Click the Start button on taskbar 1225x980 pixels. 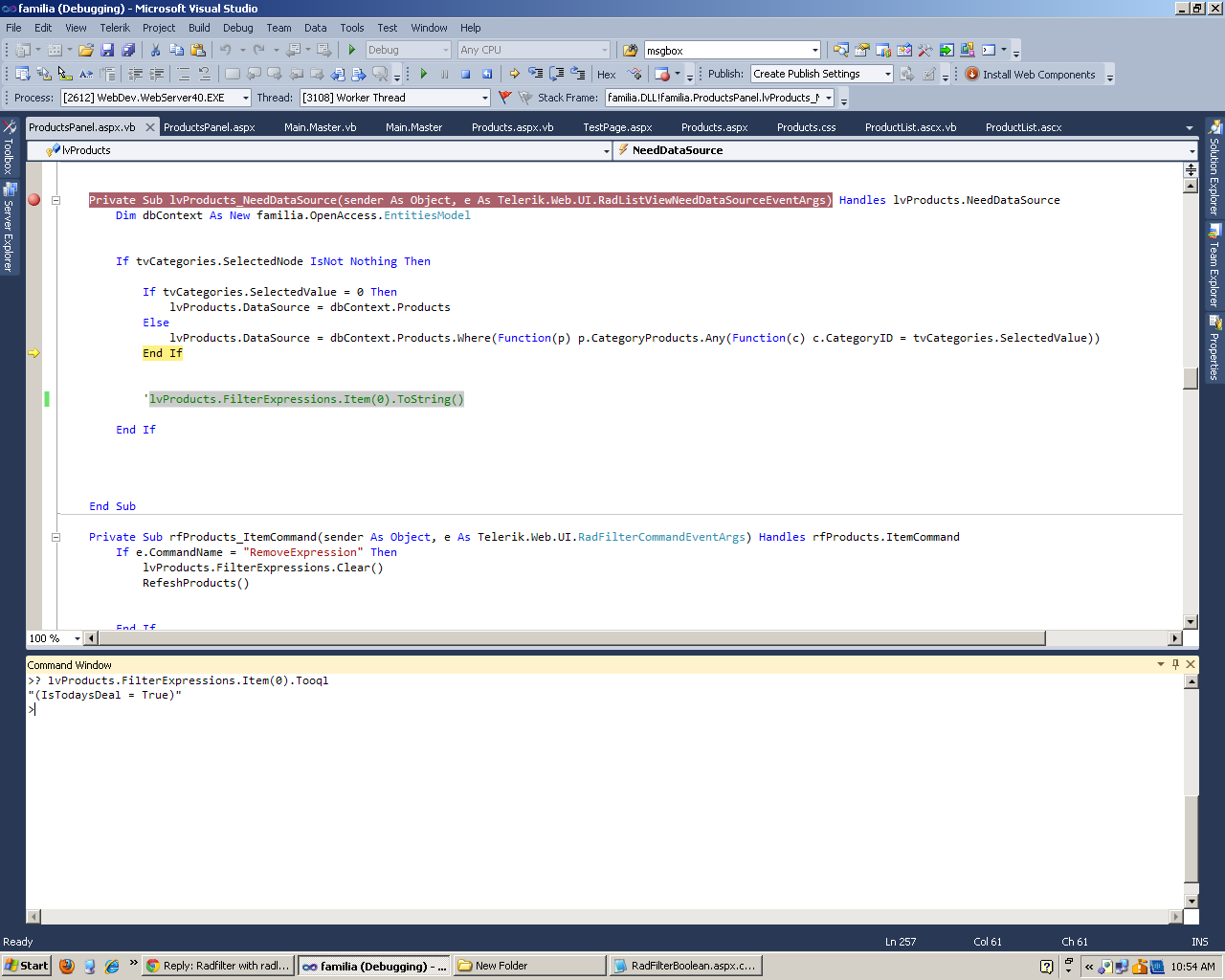click(26, 966)
